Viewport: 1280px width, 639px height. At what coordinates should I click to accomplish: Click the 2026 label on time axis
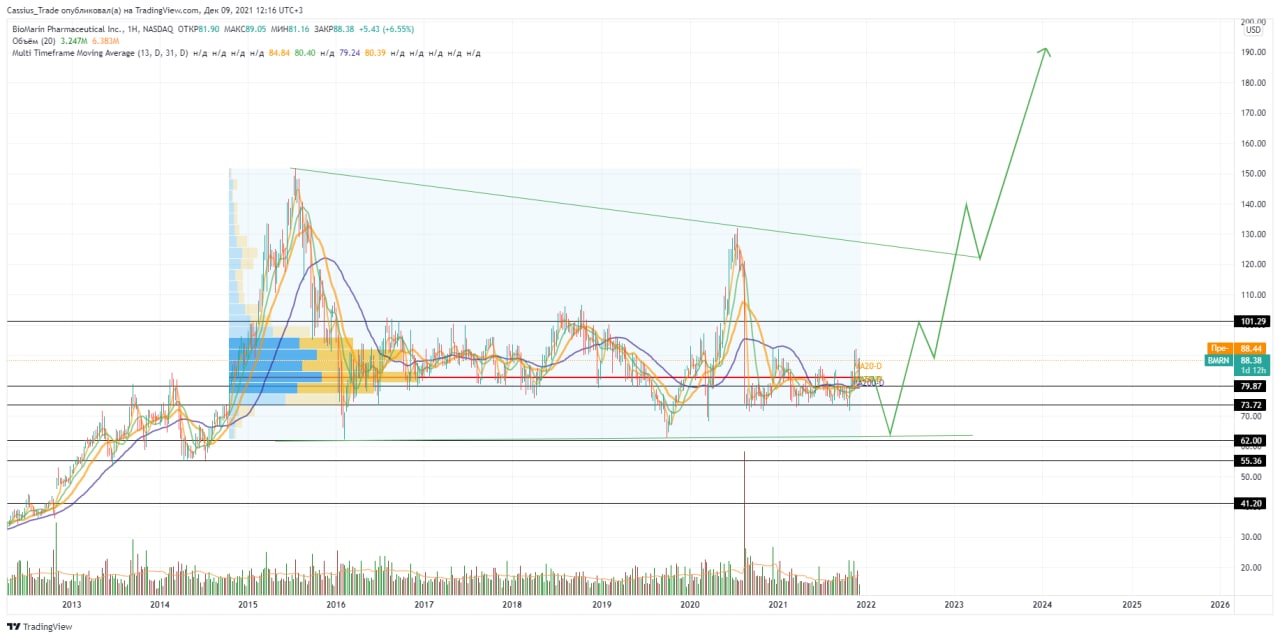(1220, 605)
